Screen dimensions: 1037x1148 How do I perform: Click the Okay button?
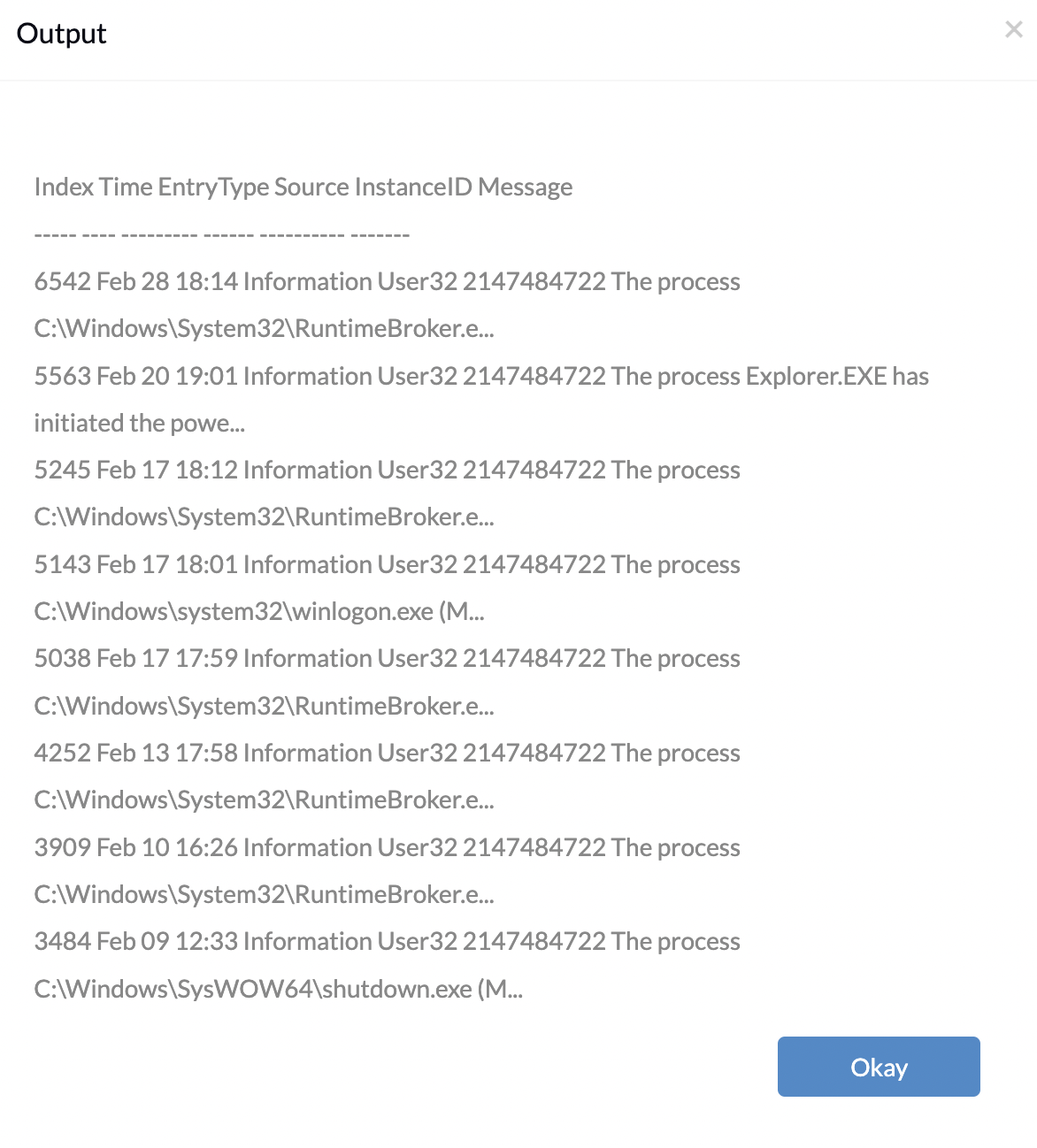tap(879, 1067)
